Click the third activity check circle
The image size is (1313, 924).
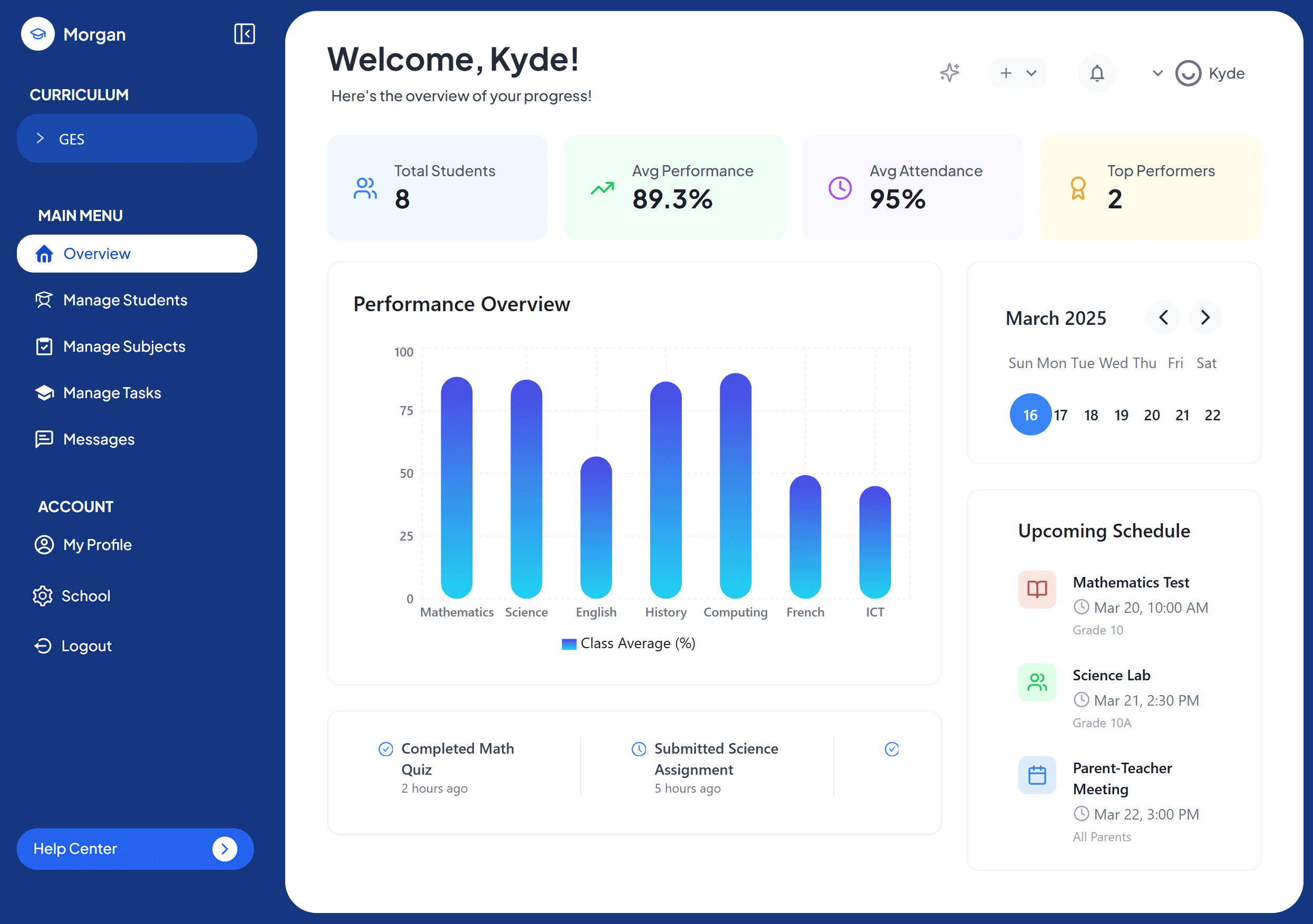(891, 749)
